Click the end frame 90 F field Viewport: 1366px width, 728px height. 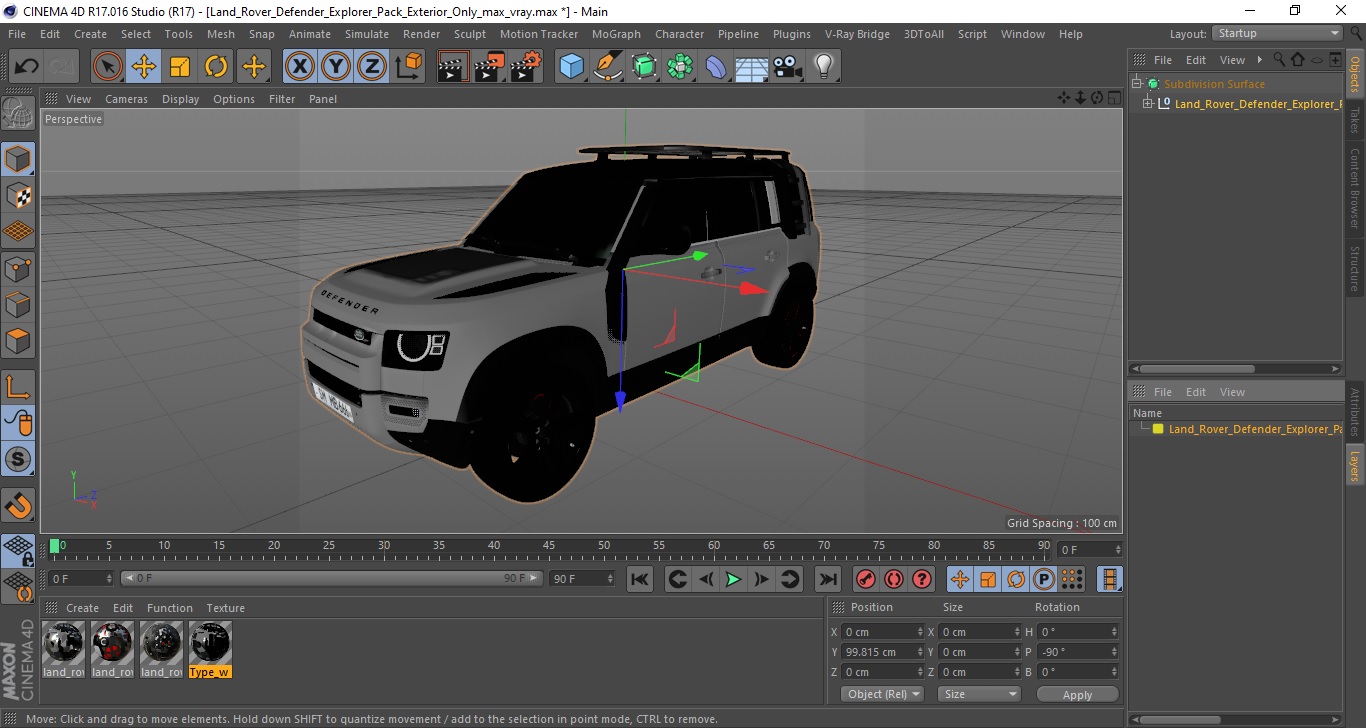pos(583,579)
